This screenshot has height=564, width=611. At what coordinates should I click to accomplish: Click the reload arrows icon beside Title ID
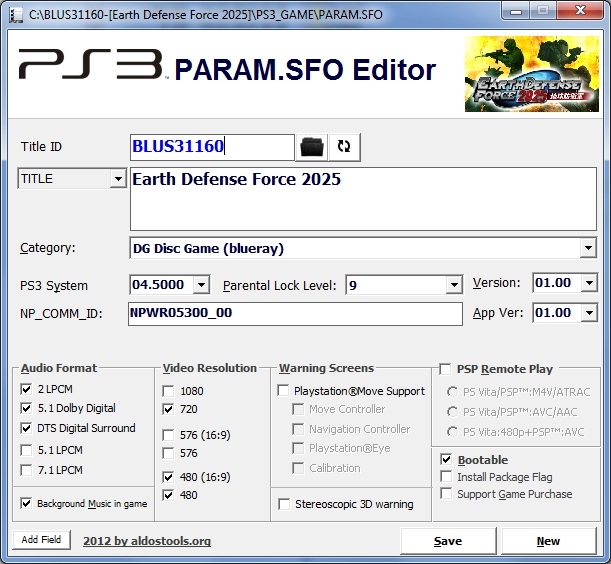coord(344,147)
